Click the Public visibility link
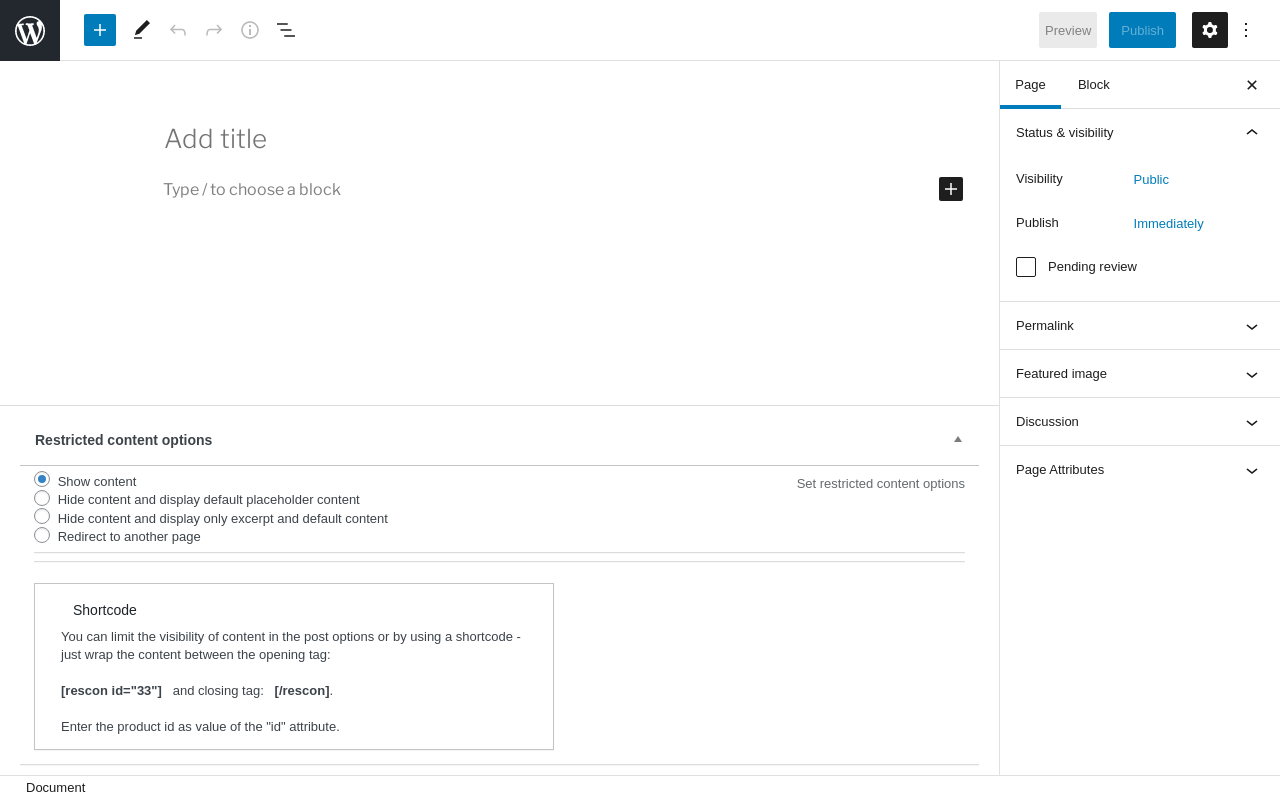Image resolution: width=1280 pixels, height=800 pixels. pyautogui.click(x=1151, y=180)
